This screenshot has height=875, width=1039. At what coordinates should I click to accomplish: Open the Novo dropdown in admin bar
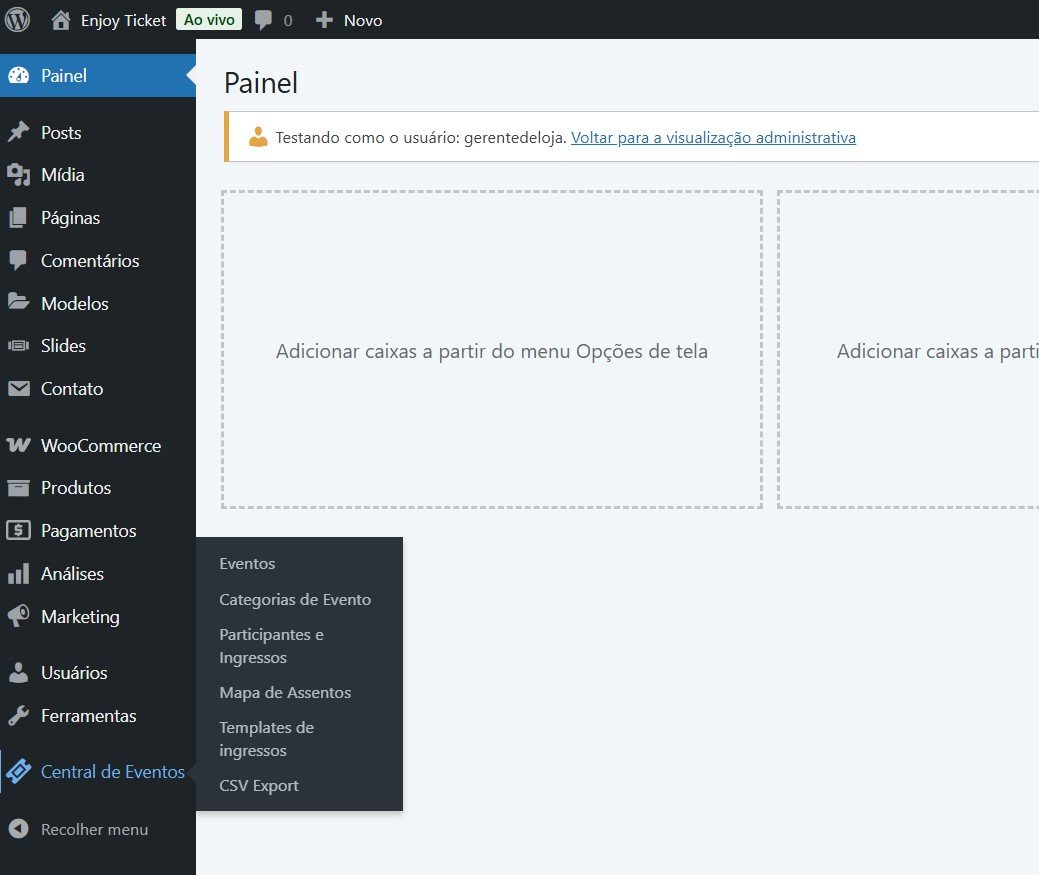coord(349,20)
